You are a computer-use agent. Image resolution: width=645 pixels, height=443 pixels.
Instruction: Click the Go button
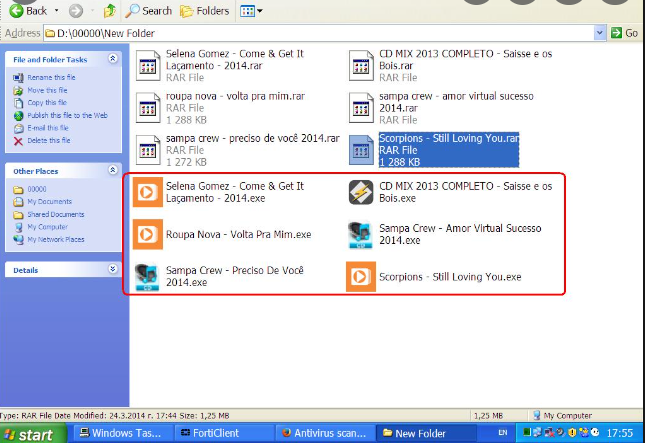624,33
